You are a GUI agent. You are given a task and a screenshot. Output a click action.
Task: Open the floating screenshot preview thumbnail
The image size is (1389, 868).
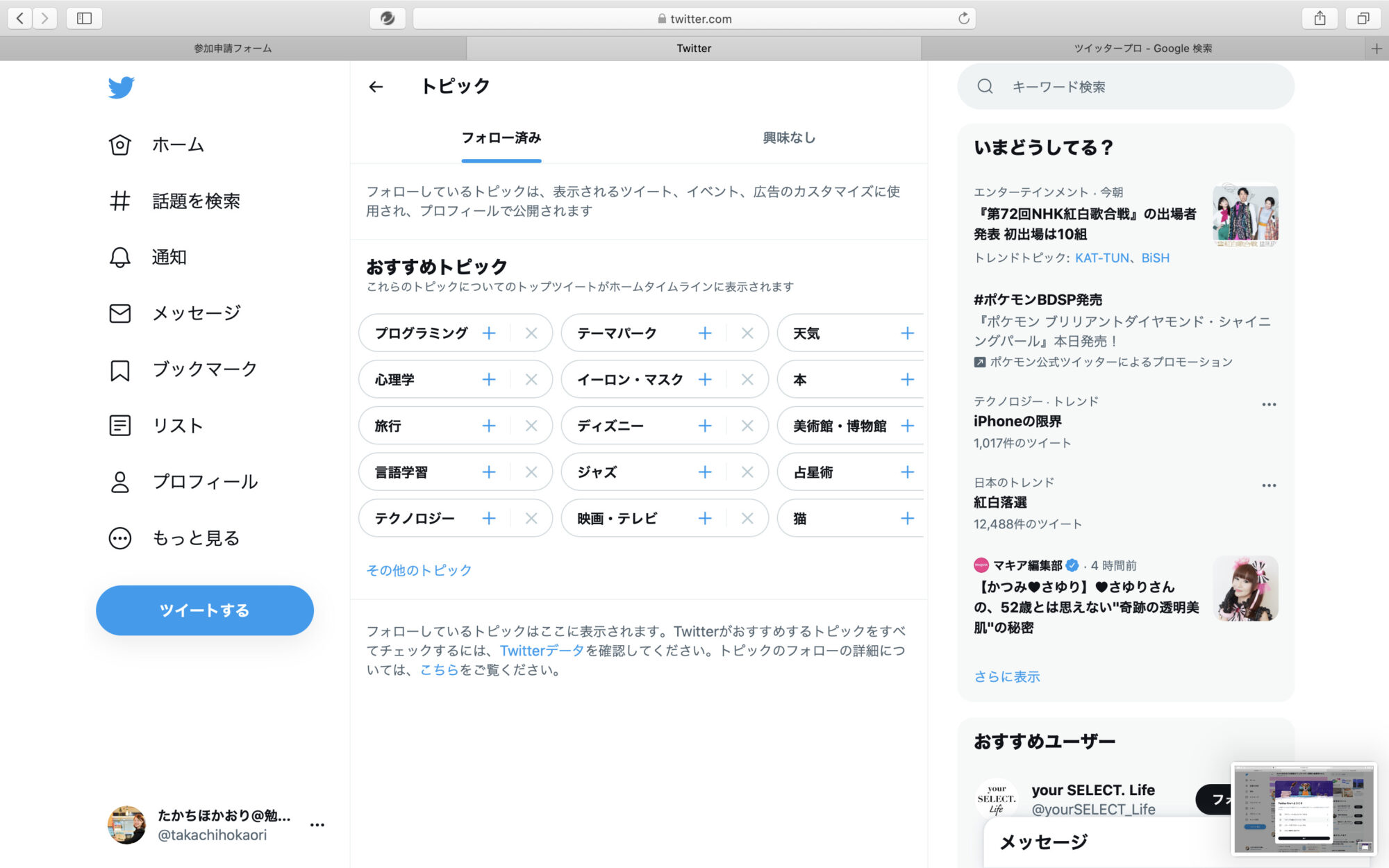click(x=1304, y=809)
